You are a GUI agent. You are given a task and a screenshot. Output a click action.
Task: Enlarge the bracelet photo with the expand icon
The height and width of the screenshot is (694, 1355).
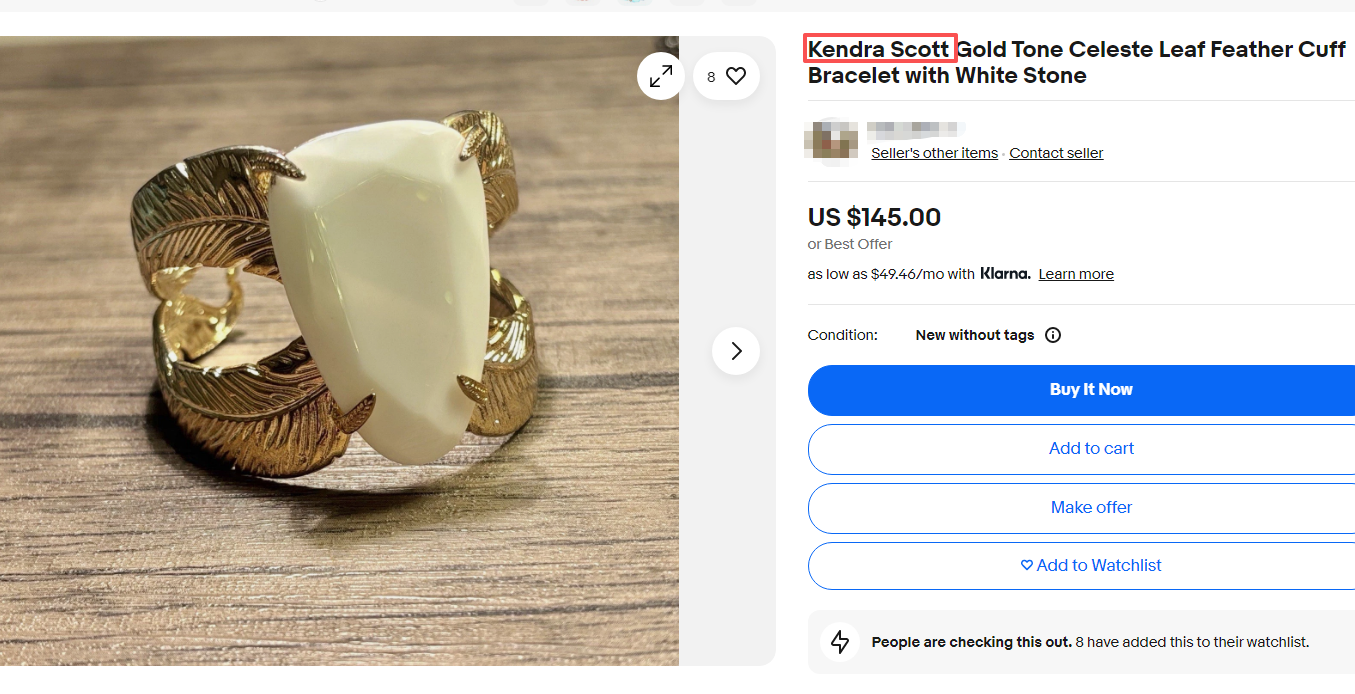coord(661,76)
